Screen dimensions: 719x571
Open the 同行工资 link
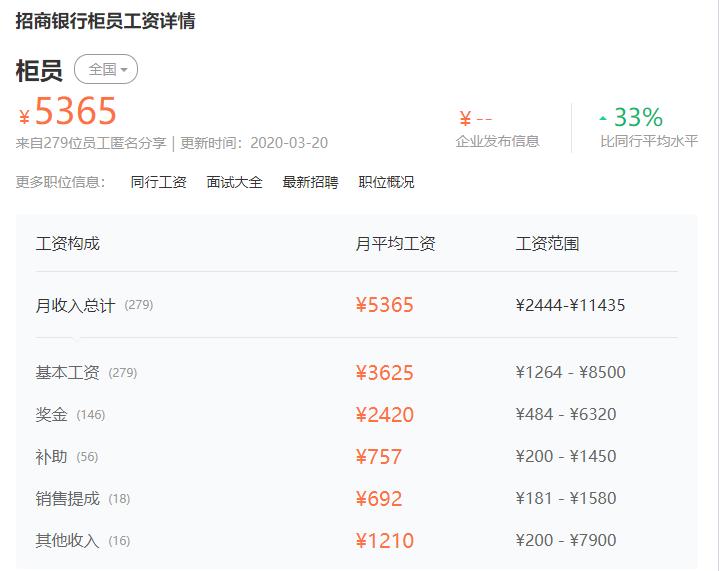tap(158, 182)
